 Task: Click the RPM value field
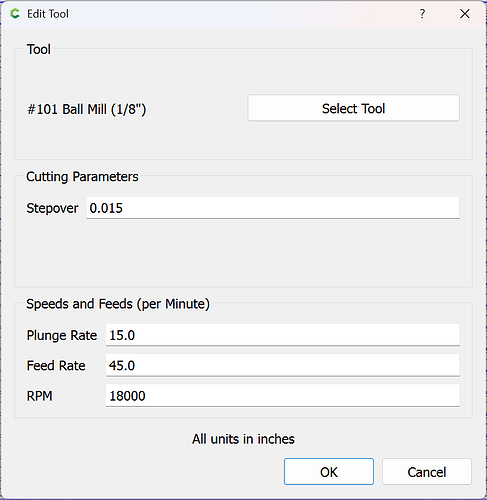click(283, 396)
